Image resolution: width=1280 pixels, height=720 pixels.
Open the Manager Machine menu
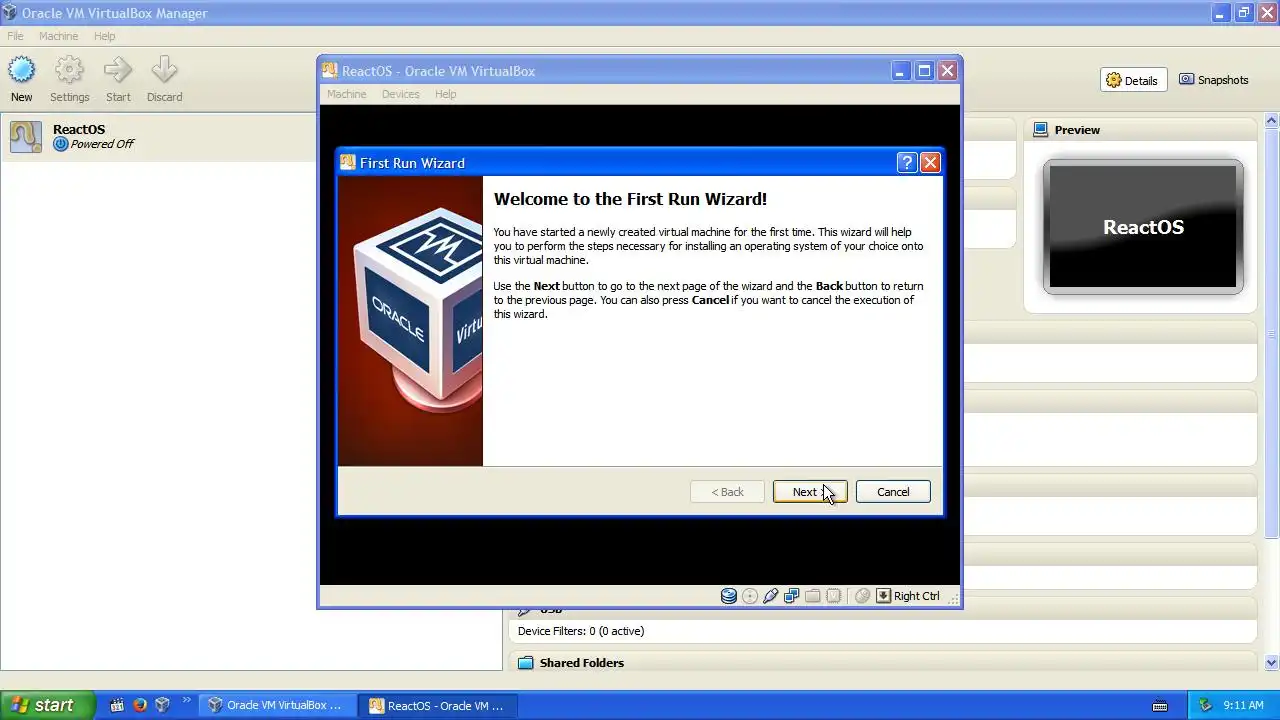tap(58, 36)
